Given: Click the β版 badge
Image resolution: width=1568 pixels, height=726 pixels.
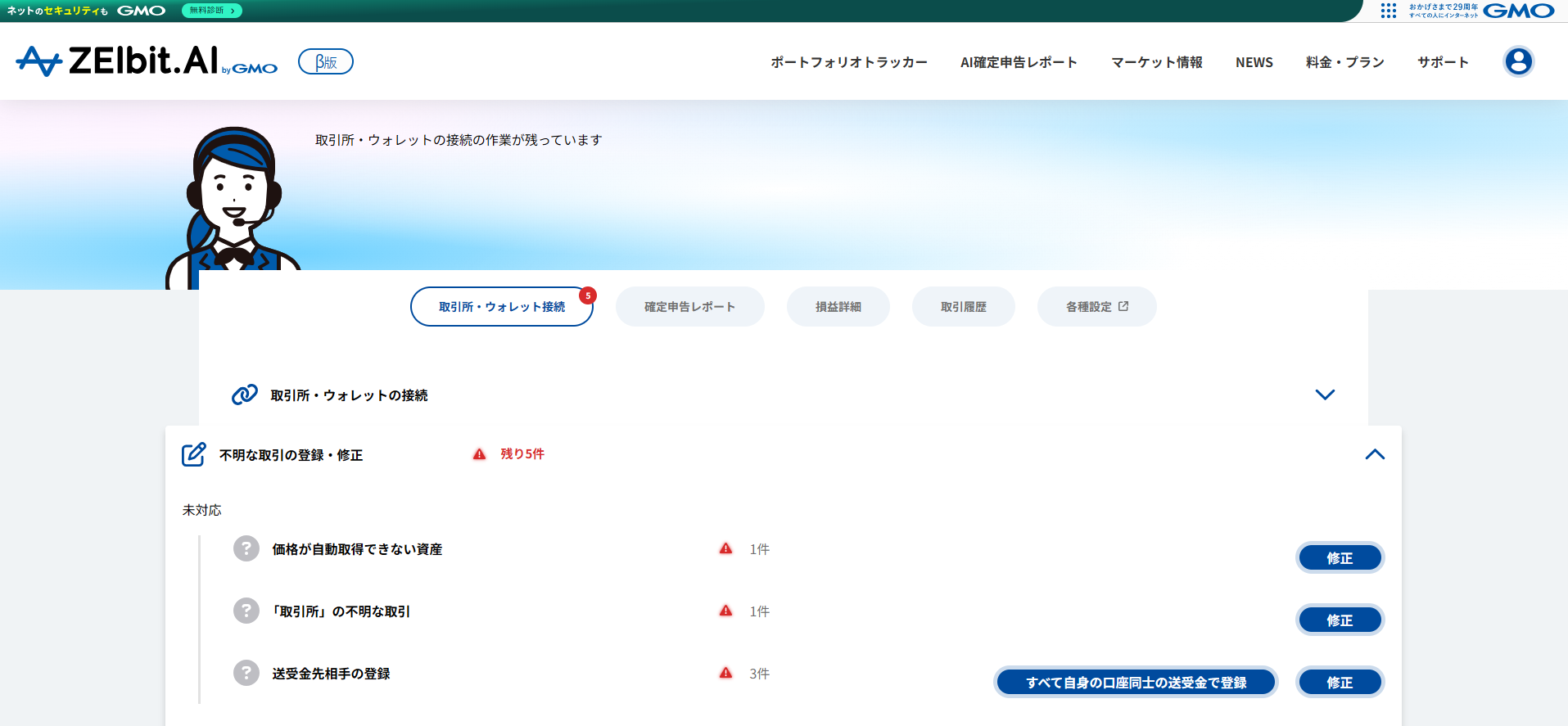Looking at the screenshot, I should point(326,61).
